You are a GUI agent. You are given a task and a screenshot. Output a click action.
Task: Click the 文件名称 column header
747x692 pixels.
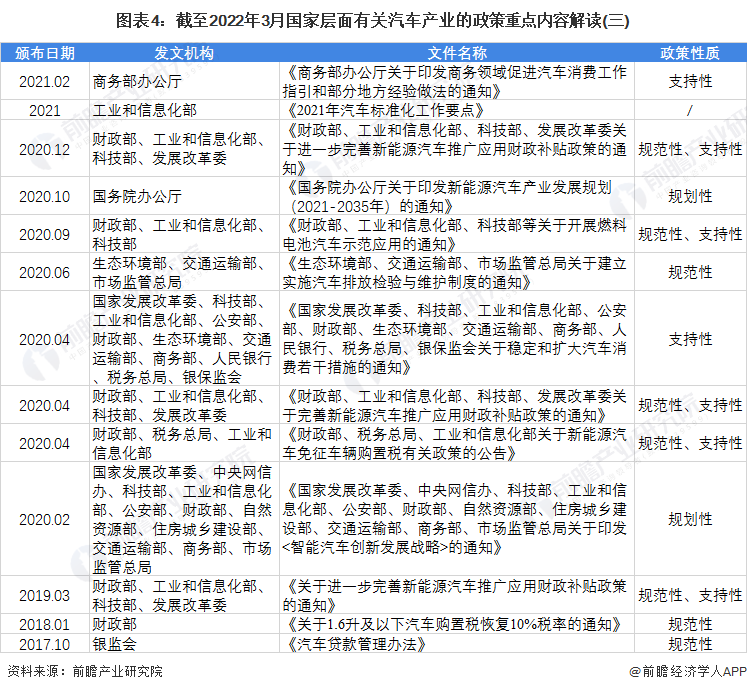point(457,52)
